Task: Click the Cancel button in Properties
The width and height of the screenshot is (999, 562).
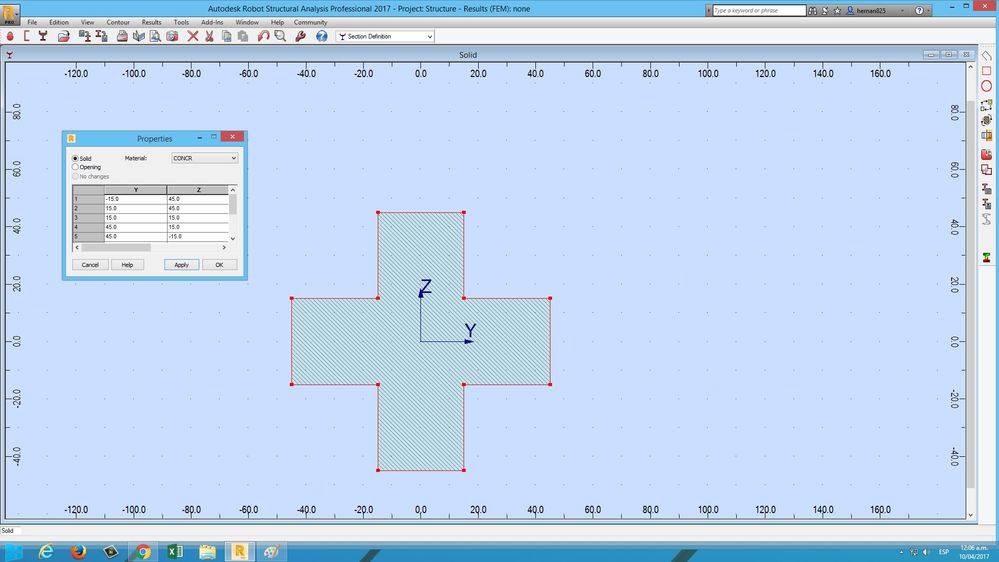Action: (x=90, y=264)
